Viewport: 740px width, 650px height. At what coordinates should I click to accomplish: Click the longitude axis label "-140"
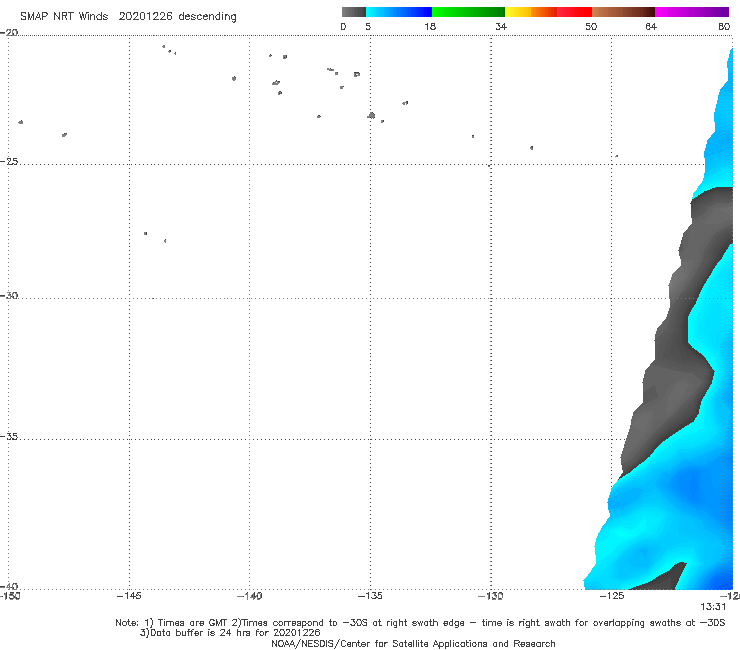point(249,596)
